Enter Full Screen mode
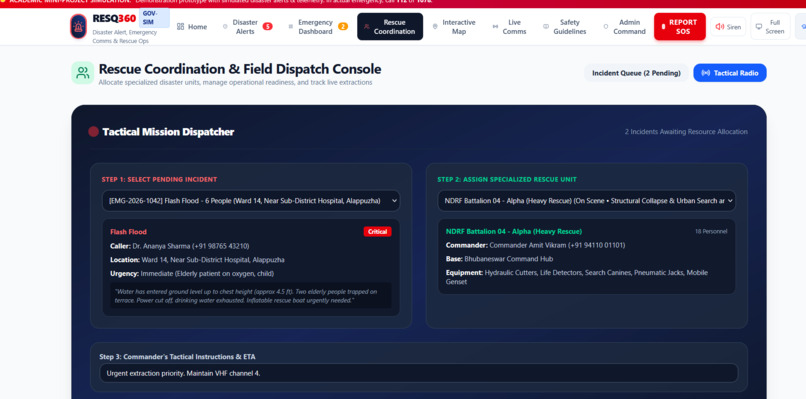 [x=771, y=27]
